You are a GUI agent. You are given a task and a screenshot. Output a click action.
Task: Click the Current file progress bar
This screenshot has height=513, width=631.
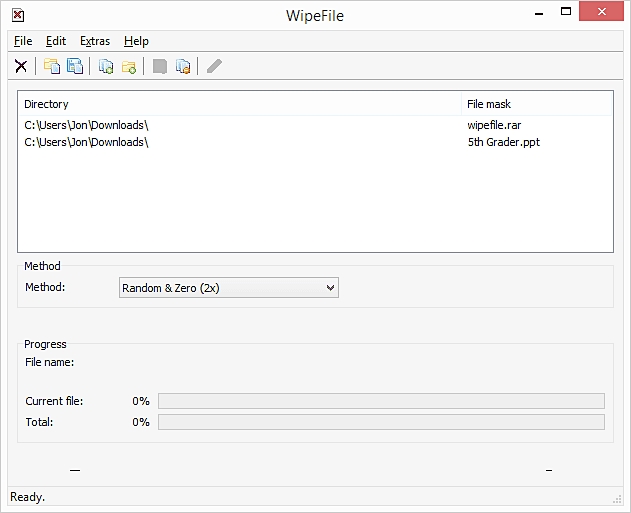pos(381,401)
